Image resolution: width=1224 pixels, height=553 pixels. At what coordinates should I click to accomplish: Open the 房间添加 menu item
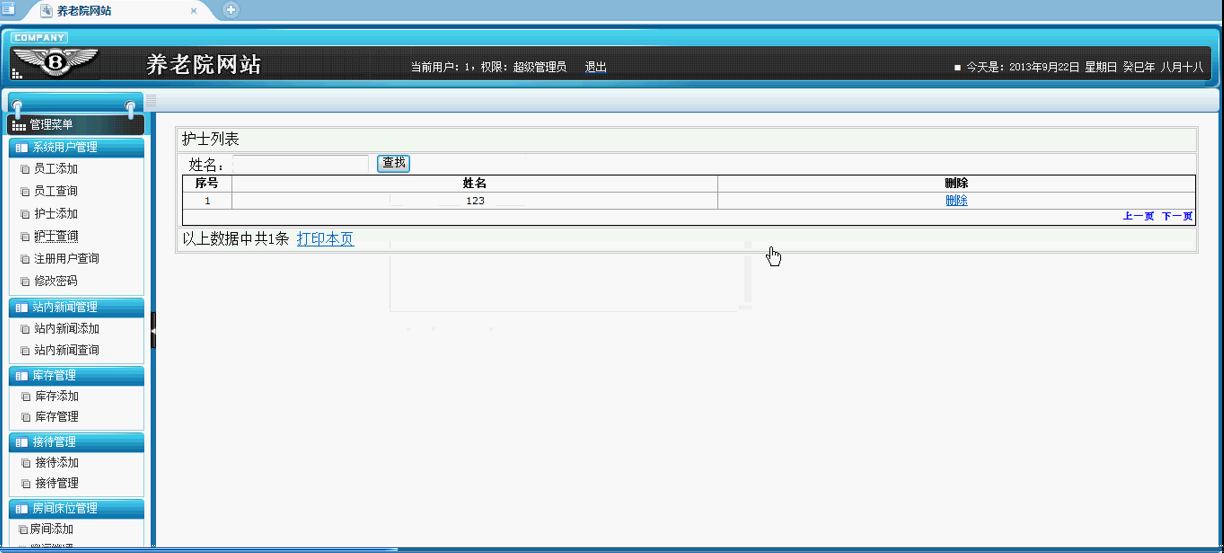point(51,530)
